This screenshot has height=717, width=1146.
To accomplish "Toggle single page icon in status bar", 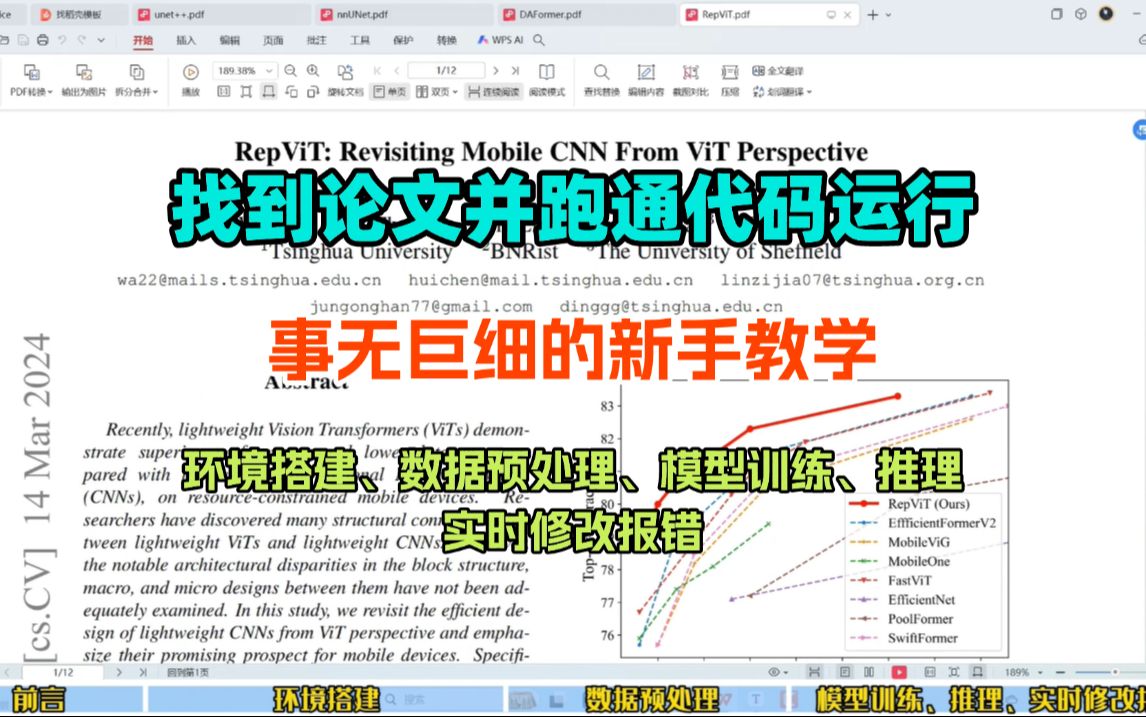I will click(x=845, y=672).
